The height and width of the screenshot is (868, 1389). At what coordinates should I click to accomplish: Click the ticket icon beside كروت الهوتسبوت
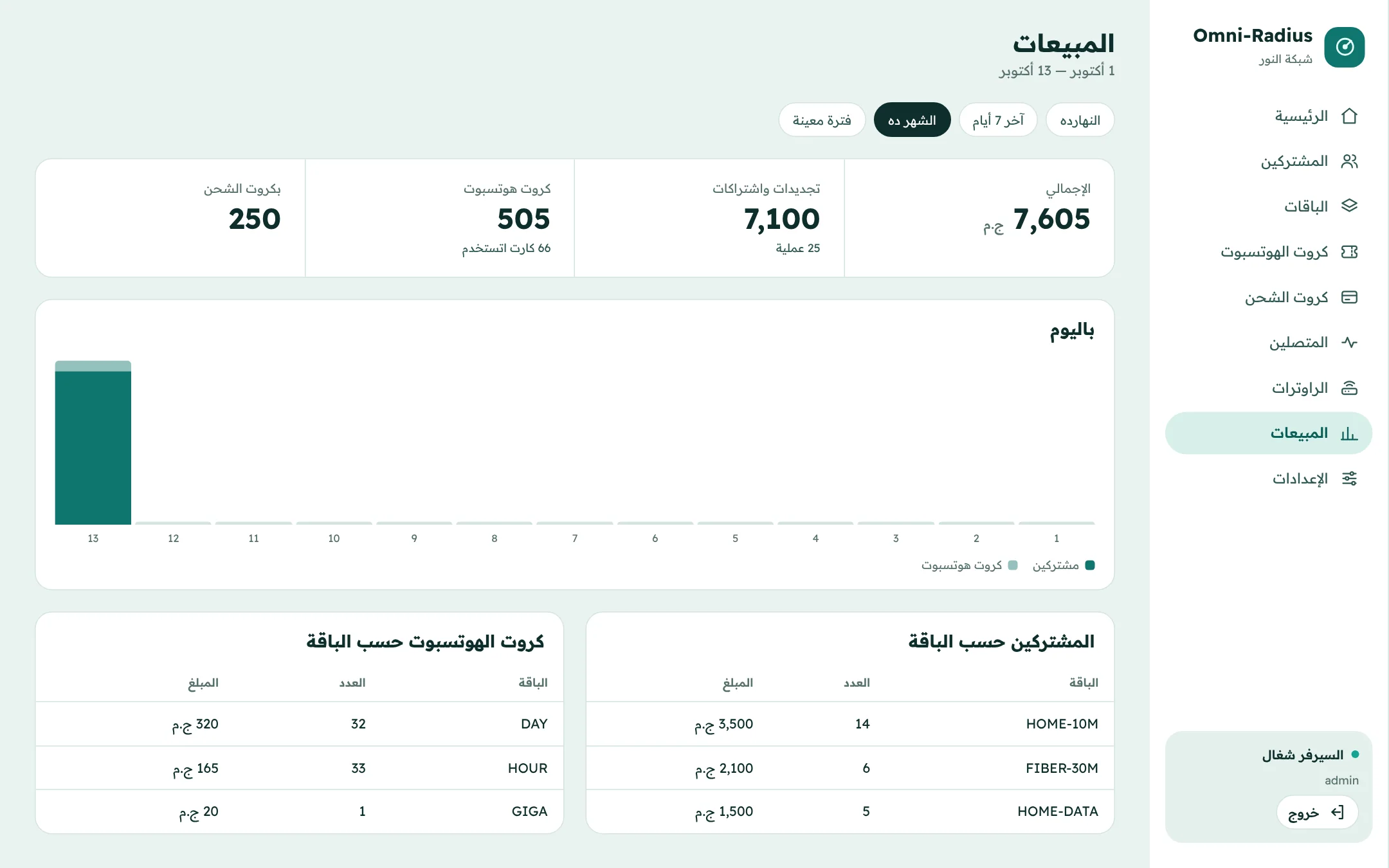[1349, 252]
